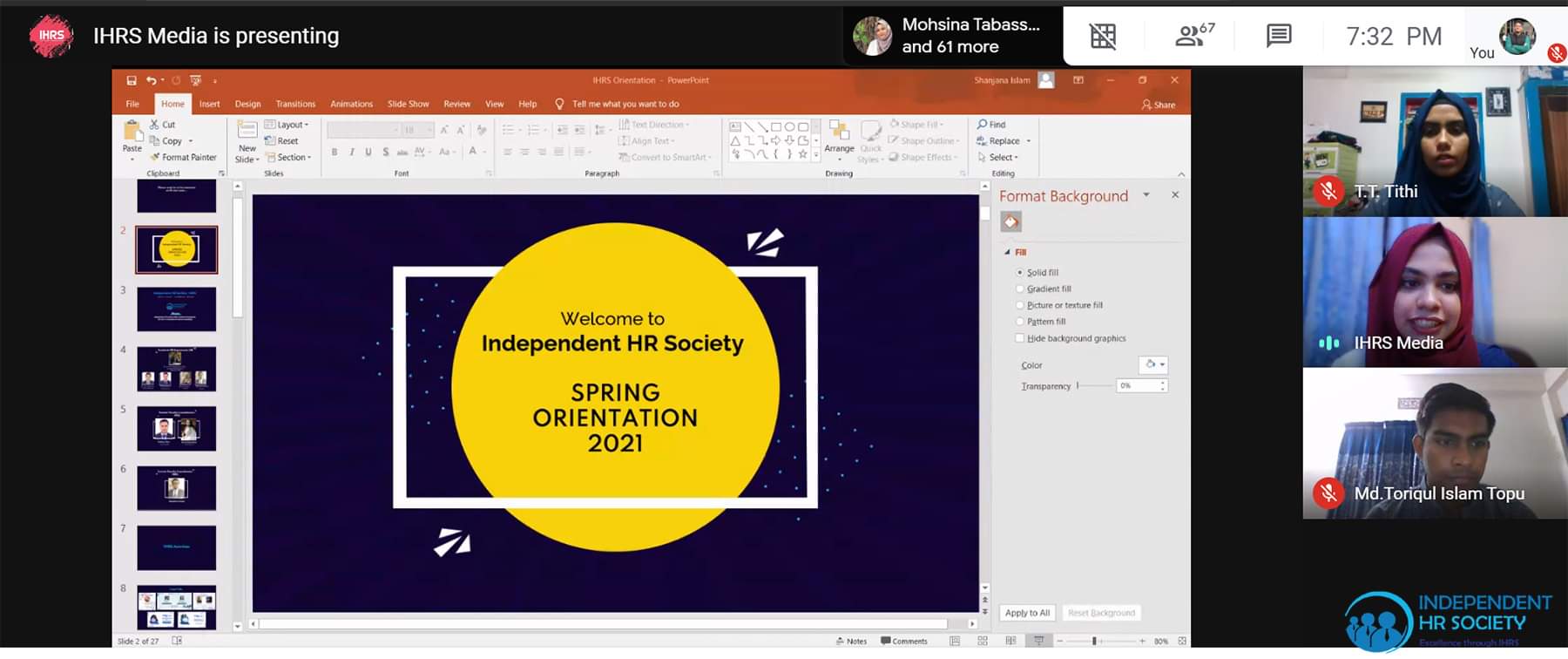Close the Format Background pane

[1175, 194]
